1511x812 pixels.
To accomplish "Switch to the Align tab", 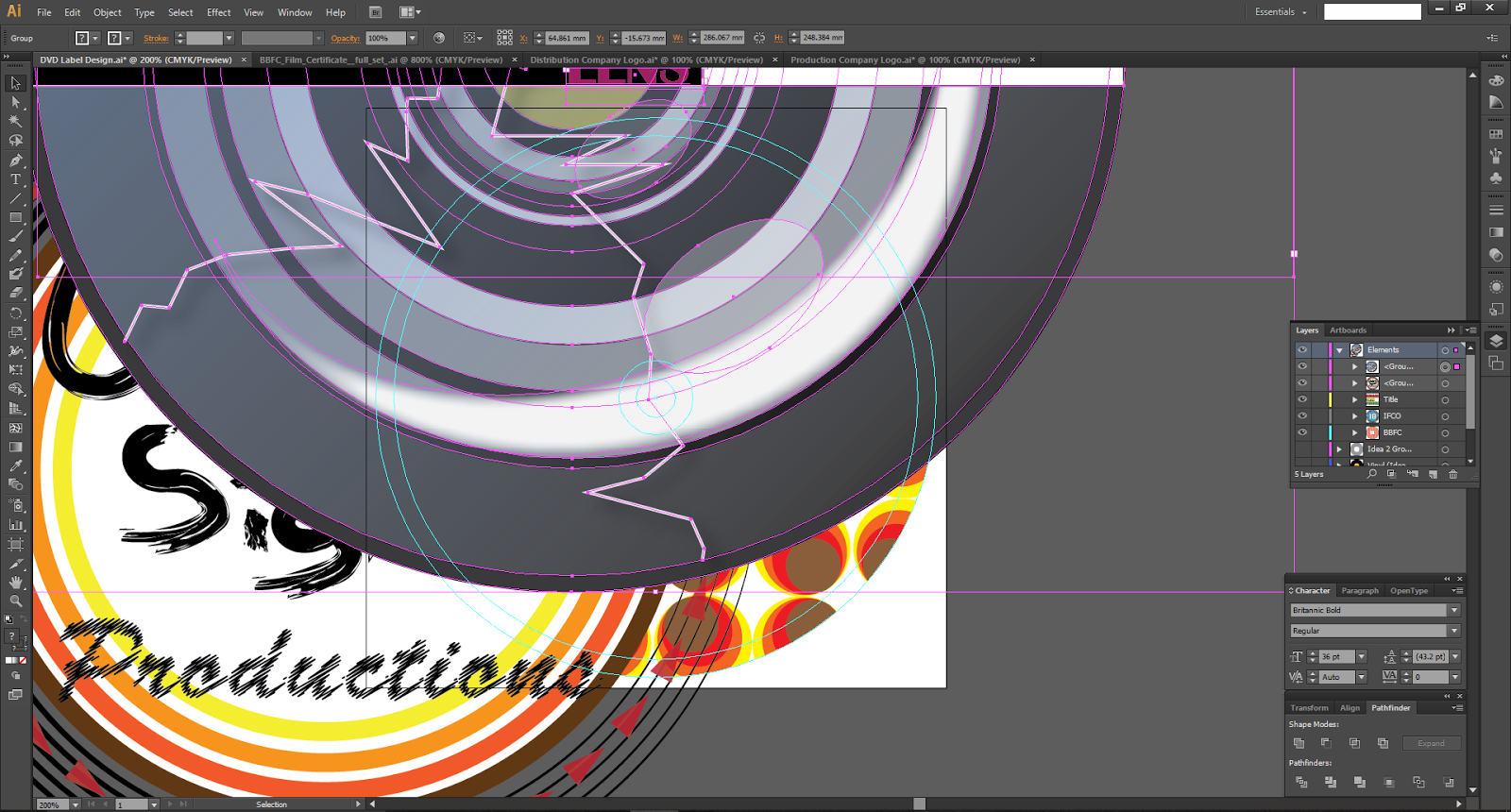I will click(1350, 708).
